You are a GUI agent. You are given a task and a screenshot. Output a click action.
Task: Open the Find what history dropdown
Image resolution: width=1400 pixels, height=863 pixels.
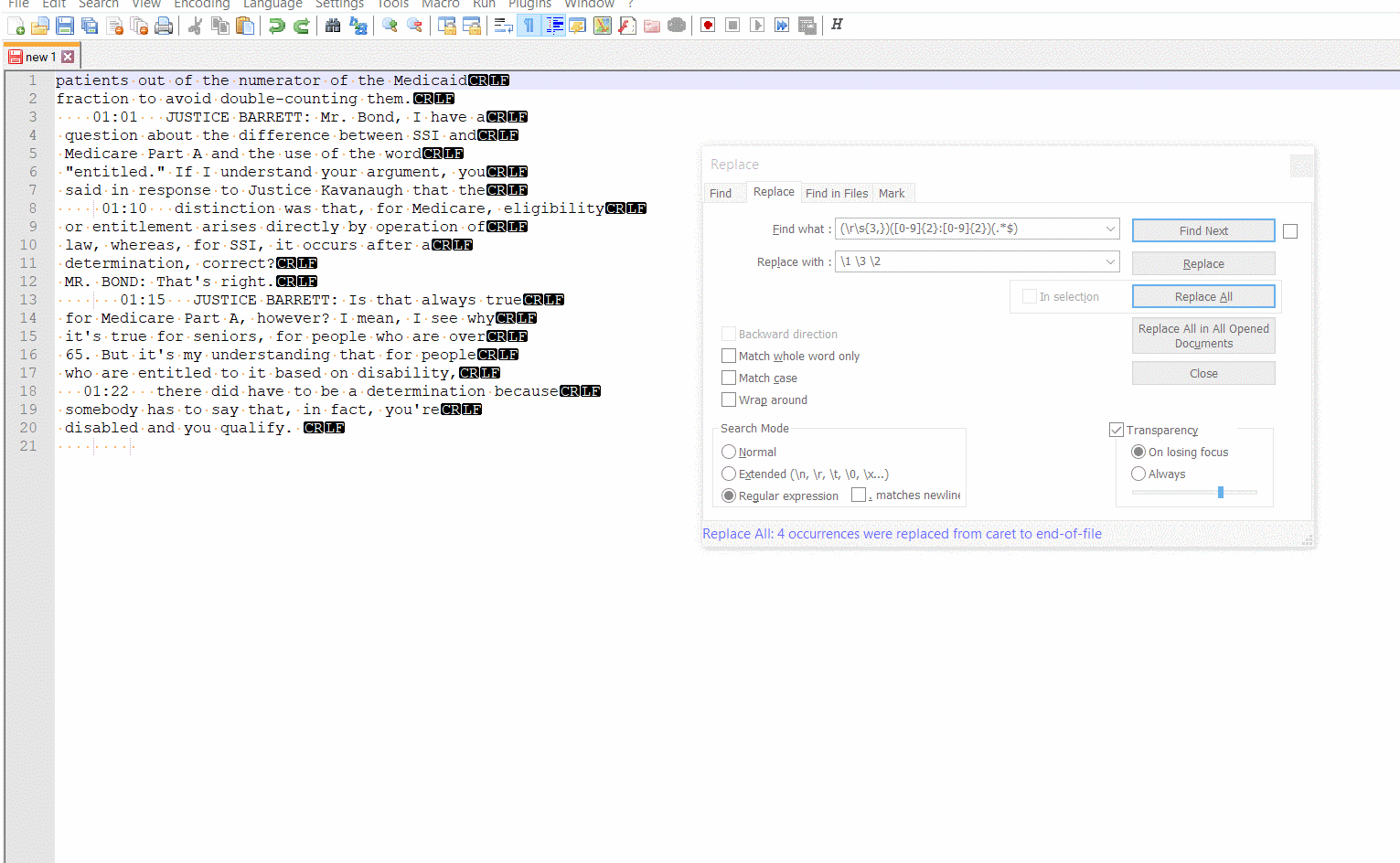click(x=1110, y=229)
